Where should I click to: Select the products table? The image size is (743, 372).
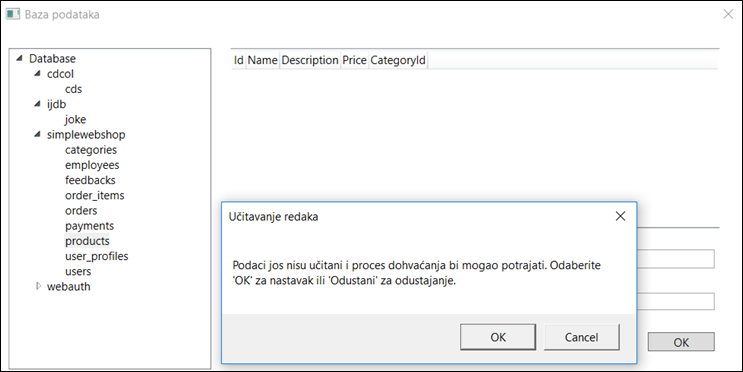tap(87, 241)
